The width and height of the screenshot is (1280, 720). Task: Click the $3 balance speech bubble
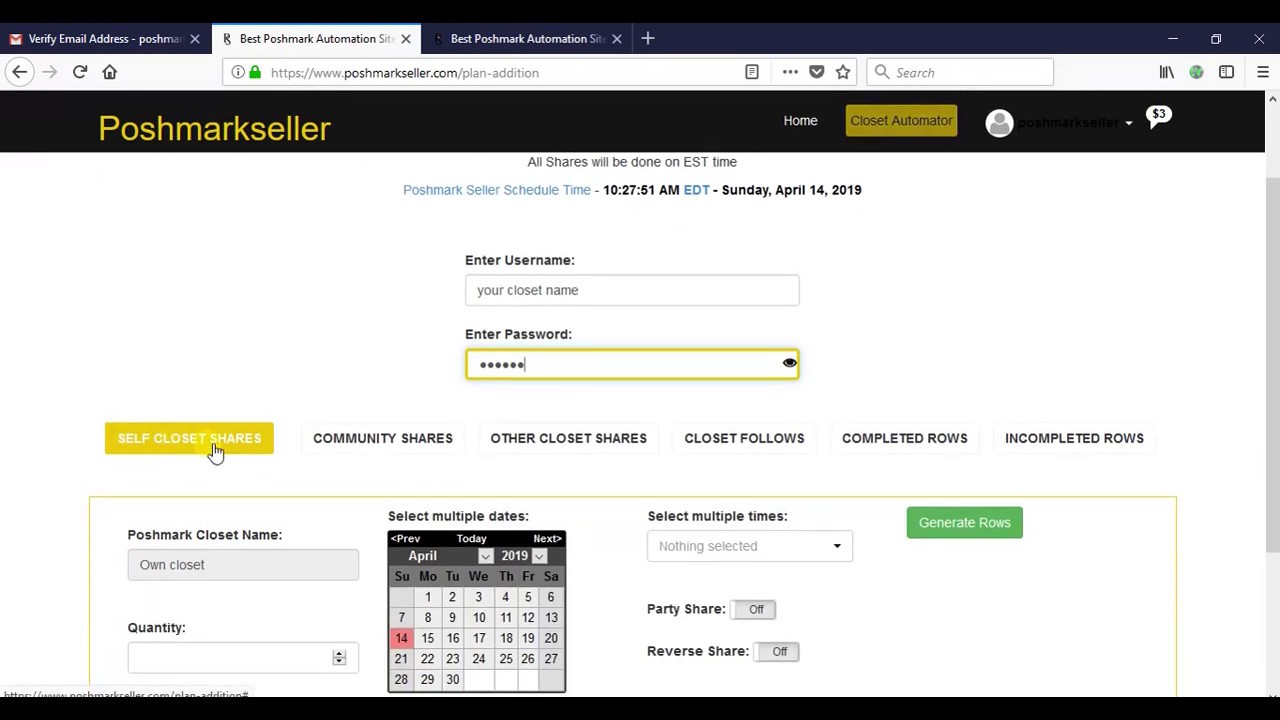pos(1159,116)
